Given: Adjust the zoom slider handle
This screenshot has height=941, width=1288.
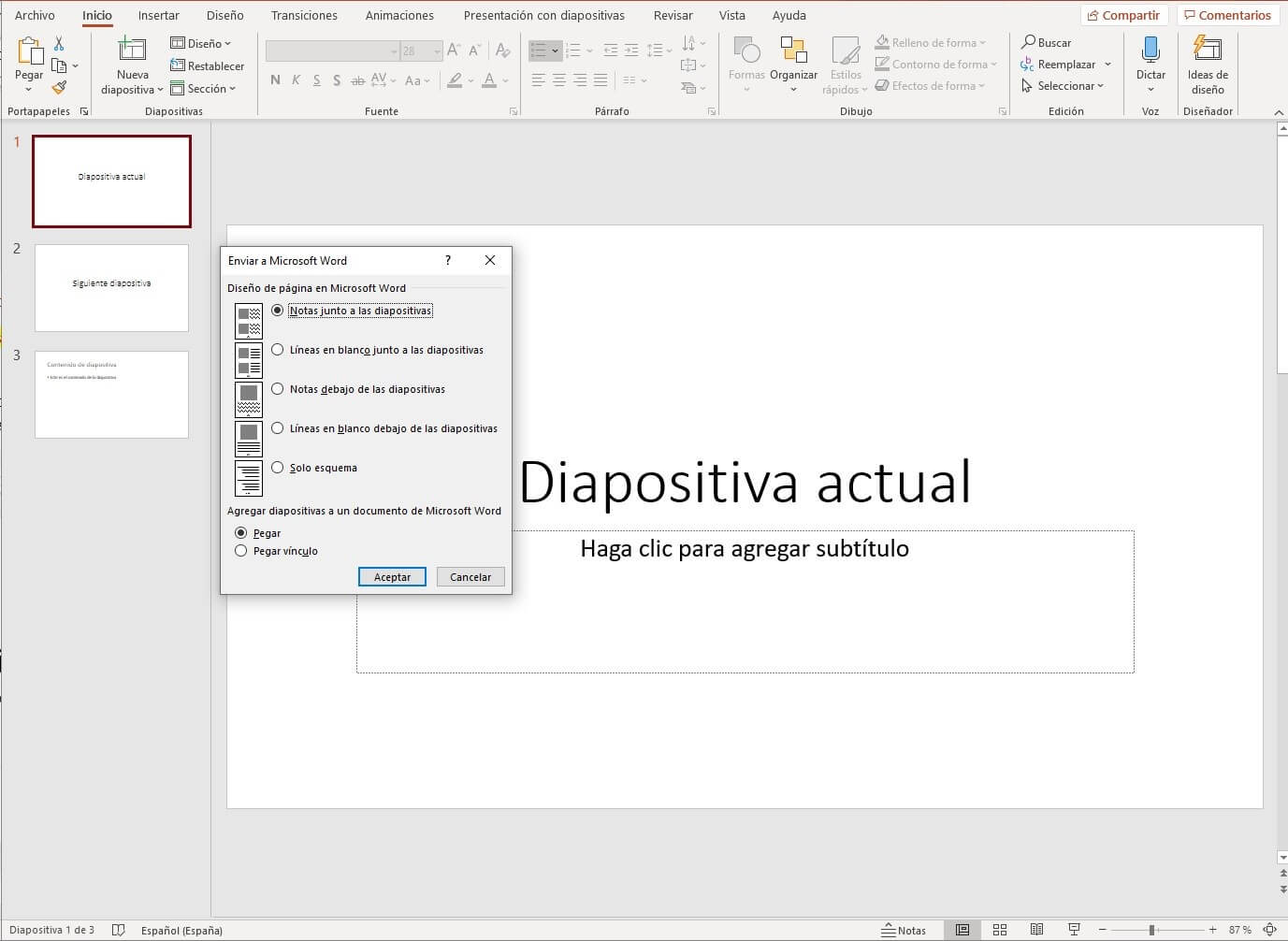Looking at the screenshot, I should (x=1151, y=930).
